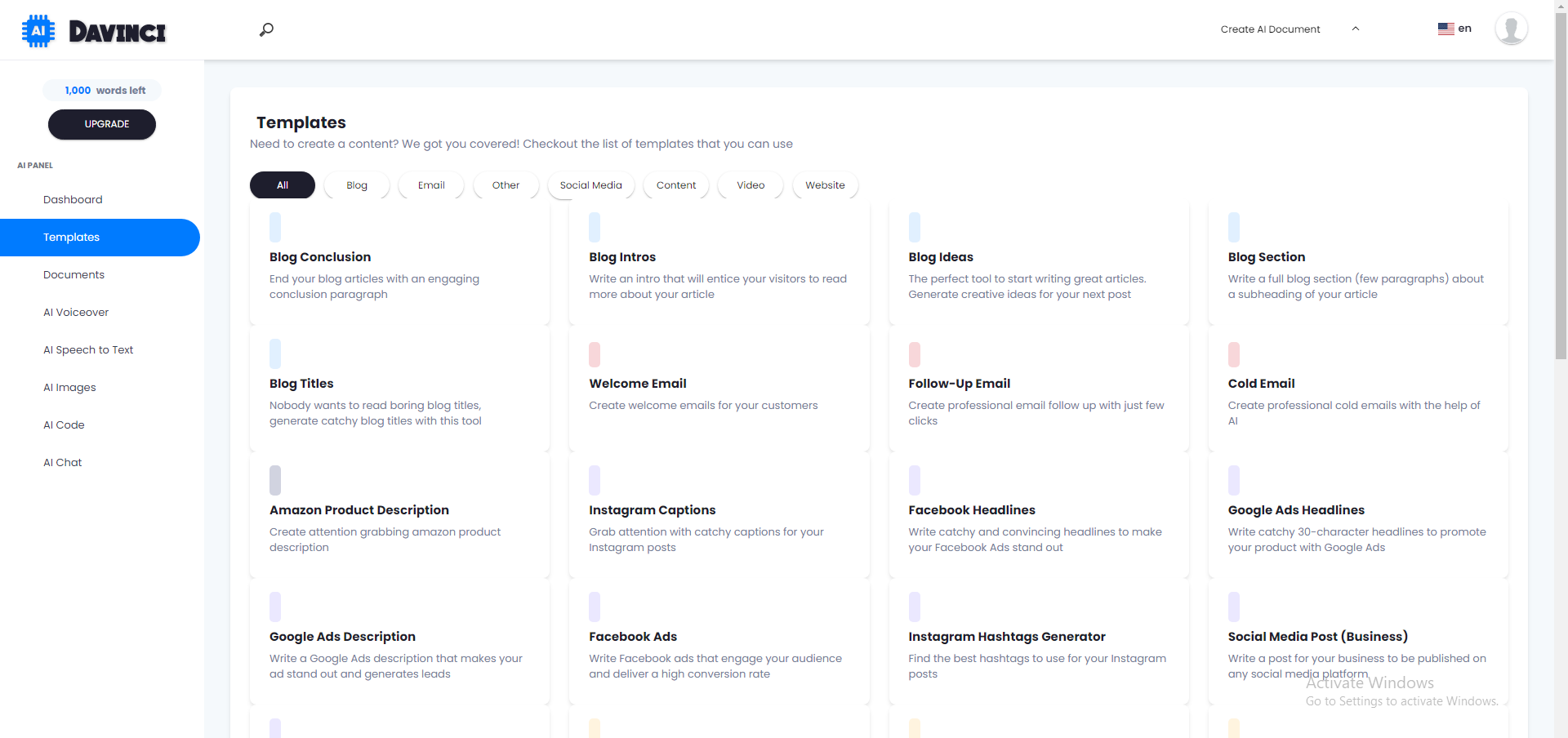Click the Google Ads Description icon
This screenshot has height=738, width=1568.
coord(275,607)
